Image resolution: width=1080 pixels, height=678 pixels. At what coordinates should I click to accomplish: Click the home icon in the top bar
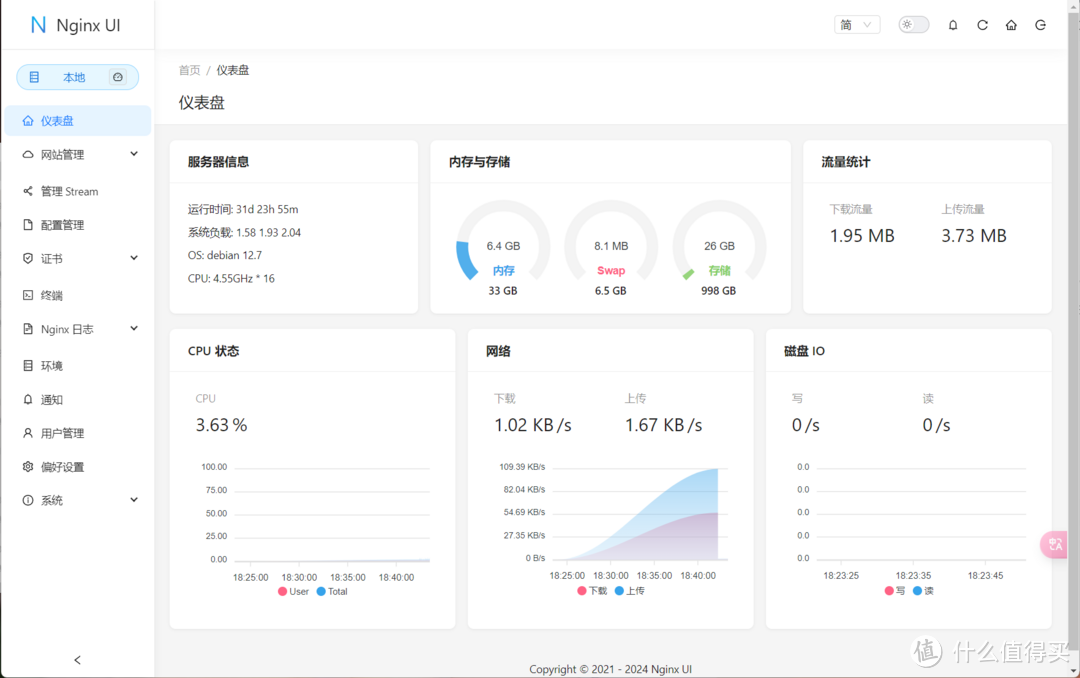click(x=1011, y=24)
